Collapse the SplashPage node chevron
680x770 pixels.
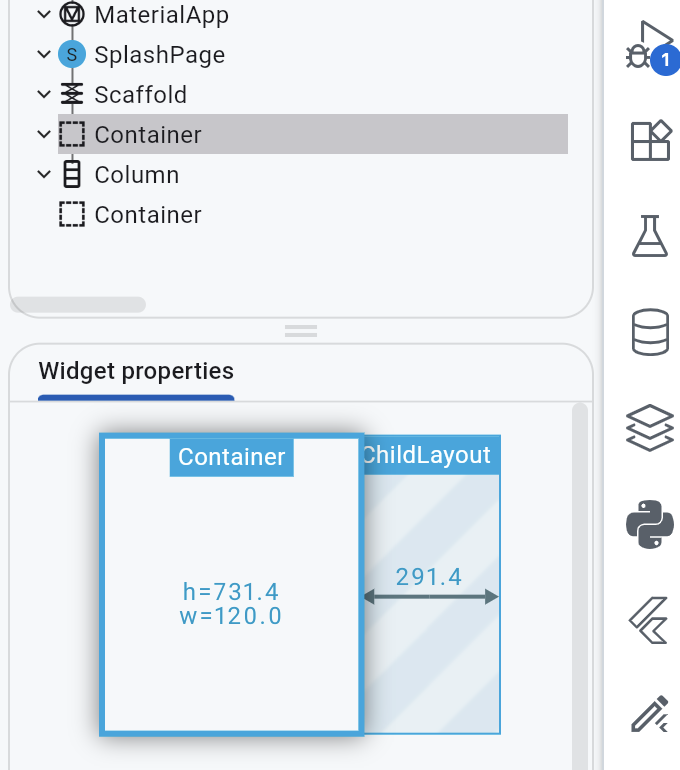point(44,54)
